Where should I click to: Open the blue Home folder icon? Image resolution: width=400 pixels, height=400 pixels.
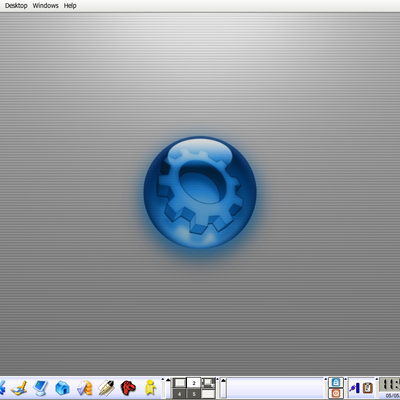click(x=62, y=388)
